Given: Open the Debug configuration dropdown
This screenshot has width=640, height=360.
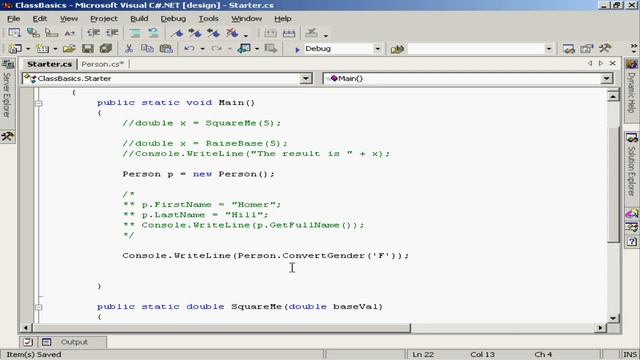Looking at the screenshot, I should pos(377,49).
